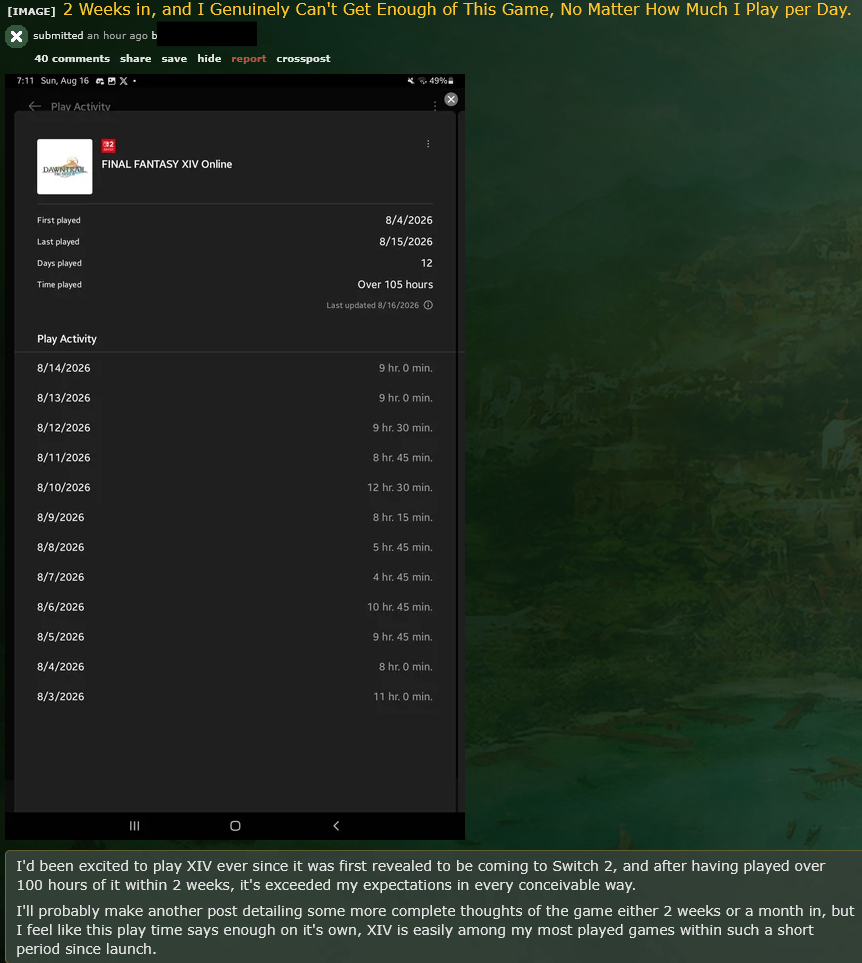Hide the post using the hide link
The width and height of the screenshot is (862, 963).
tap(209, 58)
